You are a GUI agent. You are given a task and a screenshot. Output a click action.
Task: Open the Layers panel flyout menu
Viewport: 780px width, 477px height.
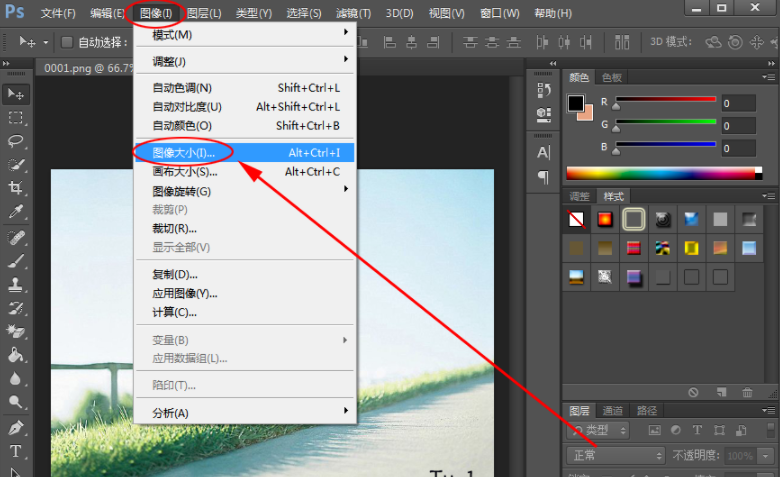pyautogui.click(x=769, y=410)
